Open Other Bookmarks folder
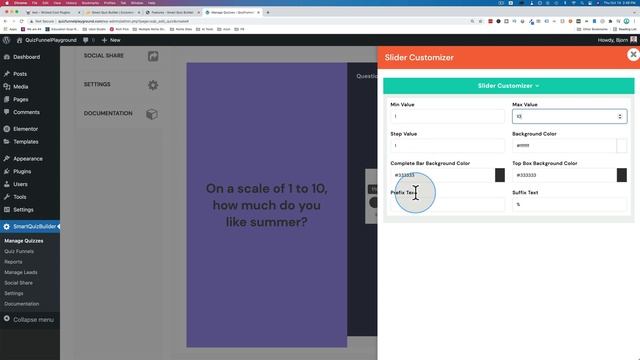The width and height of the screenshot is (640, 360). [593, 29]
